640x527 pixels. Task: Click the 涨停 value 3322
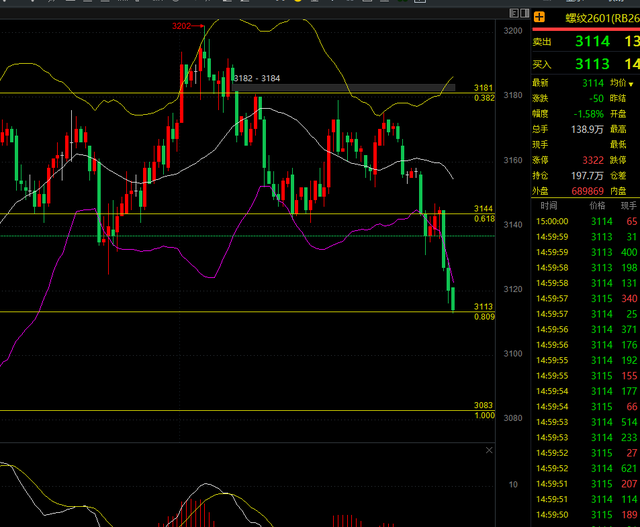[593, 160]
